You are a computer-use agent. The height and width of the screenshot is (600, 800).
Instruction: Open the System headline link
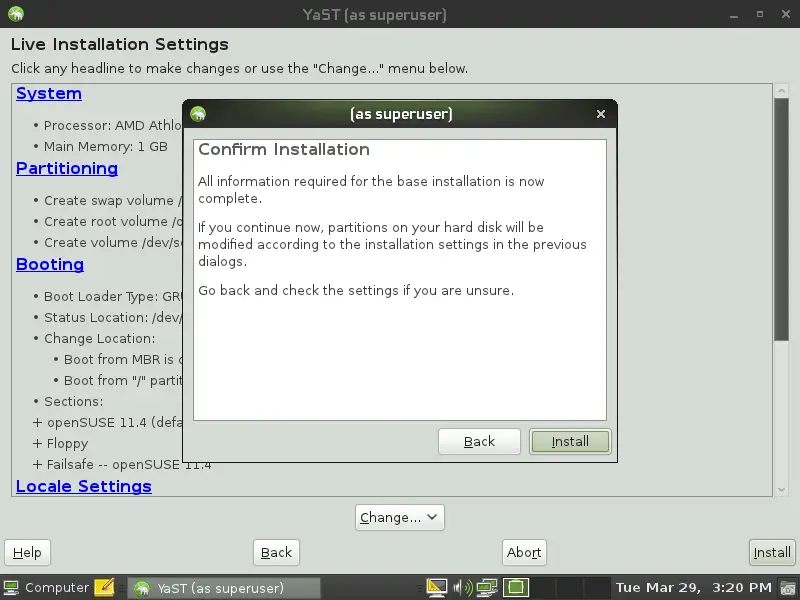click(49, 93)
